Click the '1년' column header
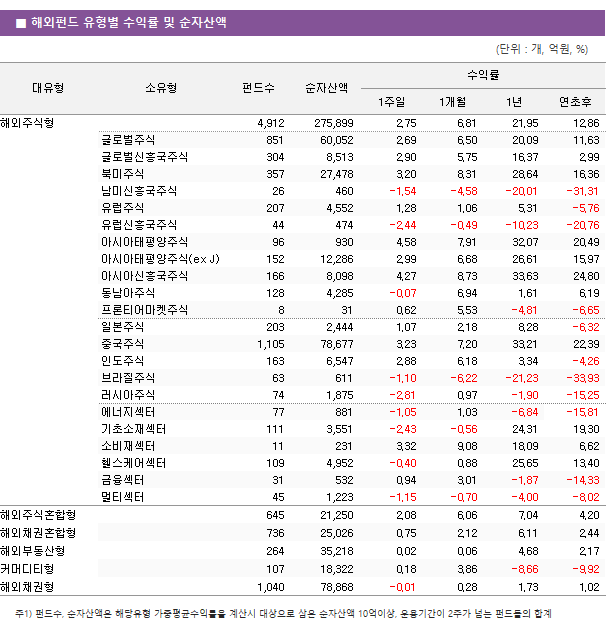Viewport: 612px width, 622px height. 514,102
